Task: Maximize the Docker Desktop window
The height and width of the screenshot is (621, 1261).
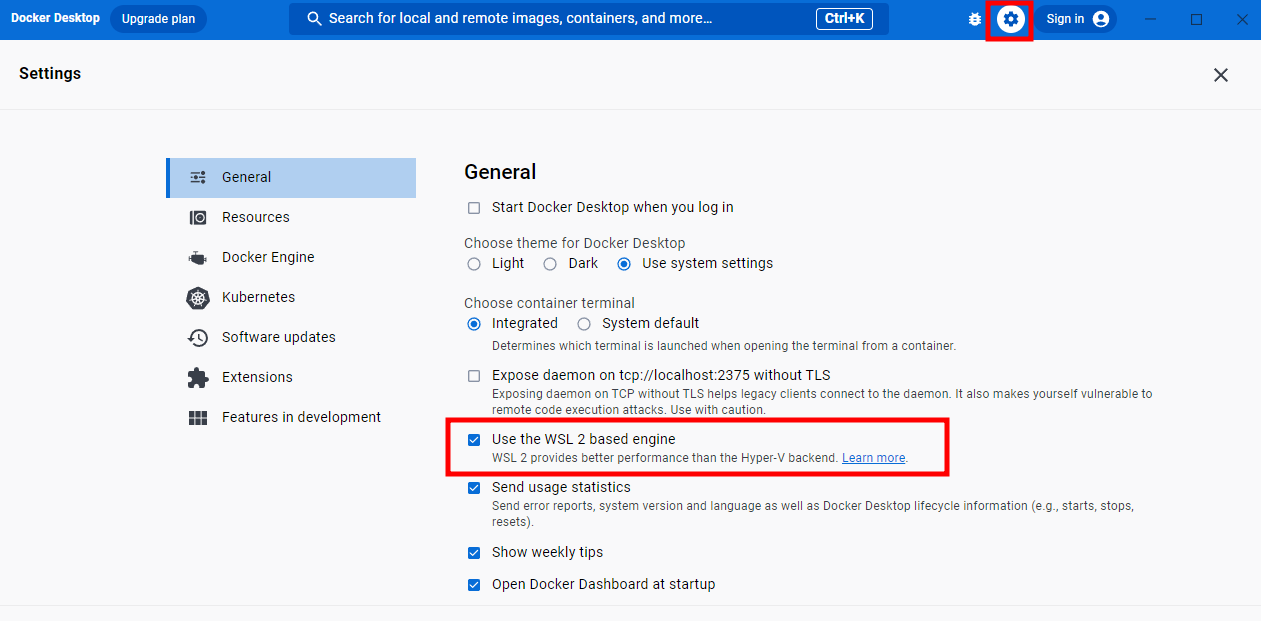Action: tap(1196, 19)
